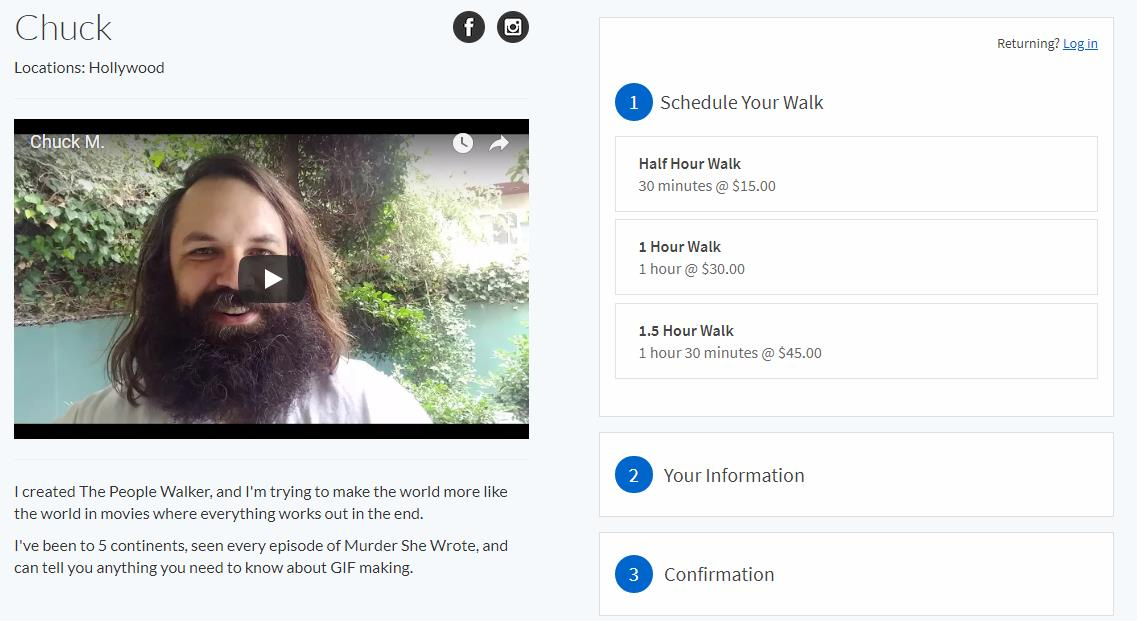Open Chuck's Facebook profile icon
1137x621 pixels.
468,27
